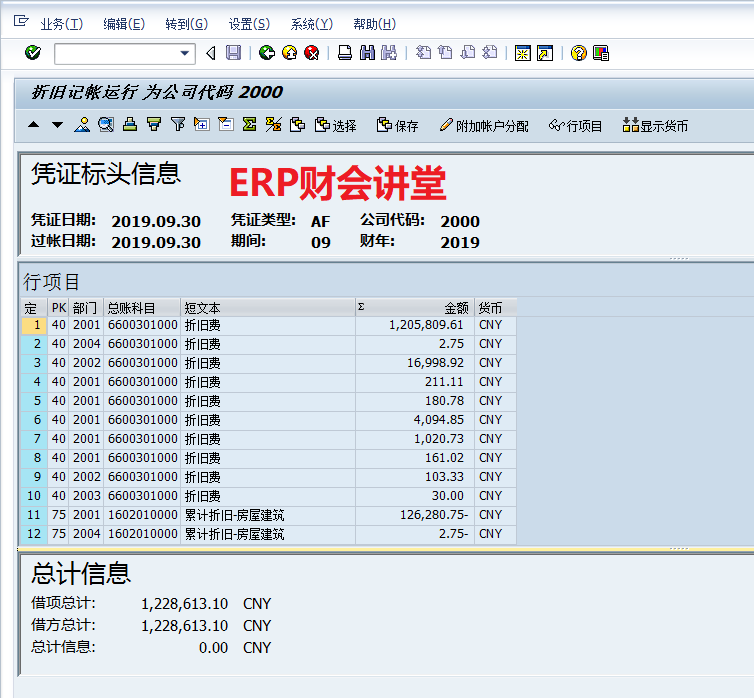Screen dimensions: 754x698
Task: Open the 业务(T) menu
Action: pyautogui.click(x=61, y=24)
